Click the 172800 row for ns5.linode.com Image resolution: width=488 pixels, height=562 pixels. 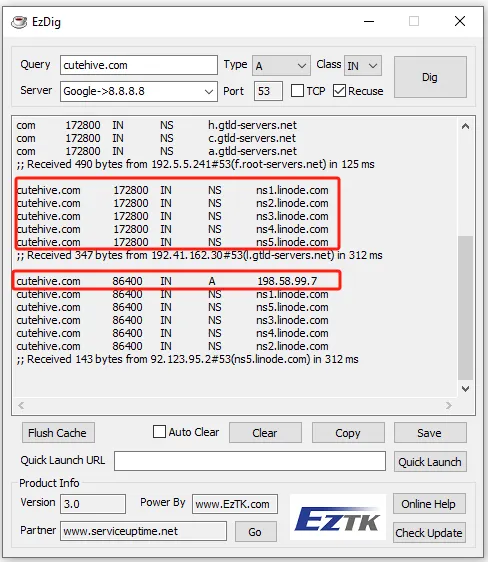pos(172,242)
